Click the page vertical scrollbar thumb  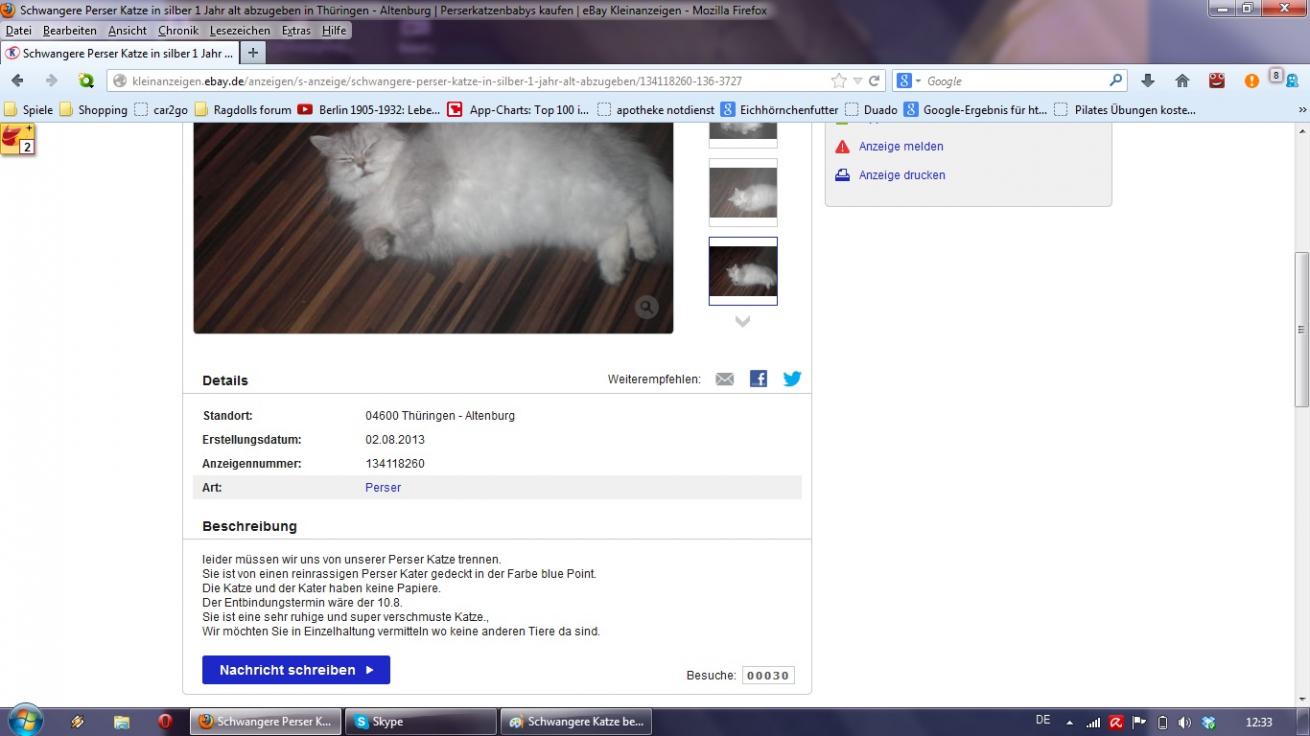pos(1301,328)
